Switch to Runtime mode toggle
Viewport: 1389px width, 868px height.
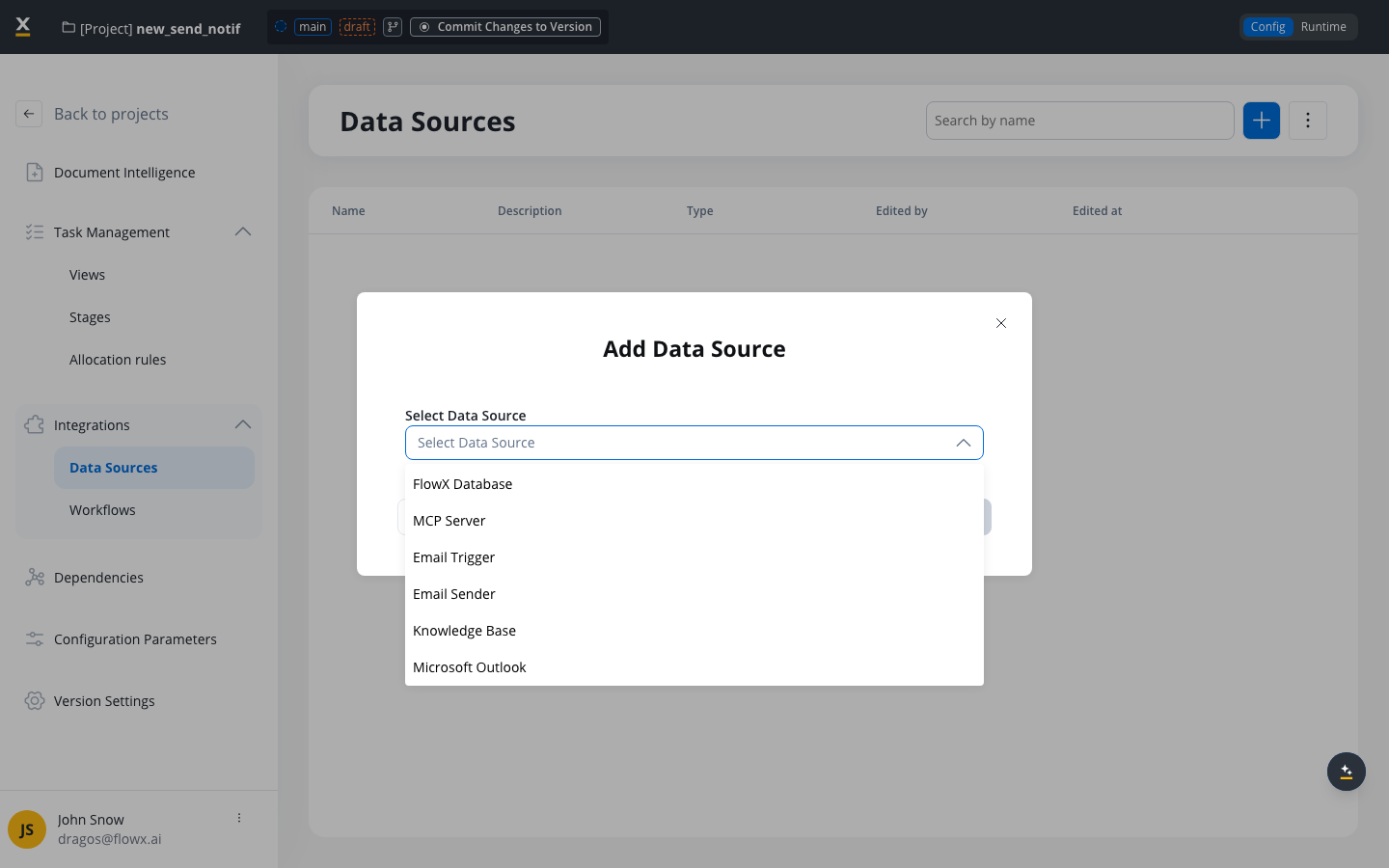point(1323,27)
